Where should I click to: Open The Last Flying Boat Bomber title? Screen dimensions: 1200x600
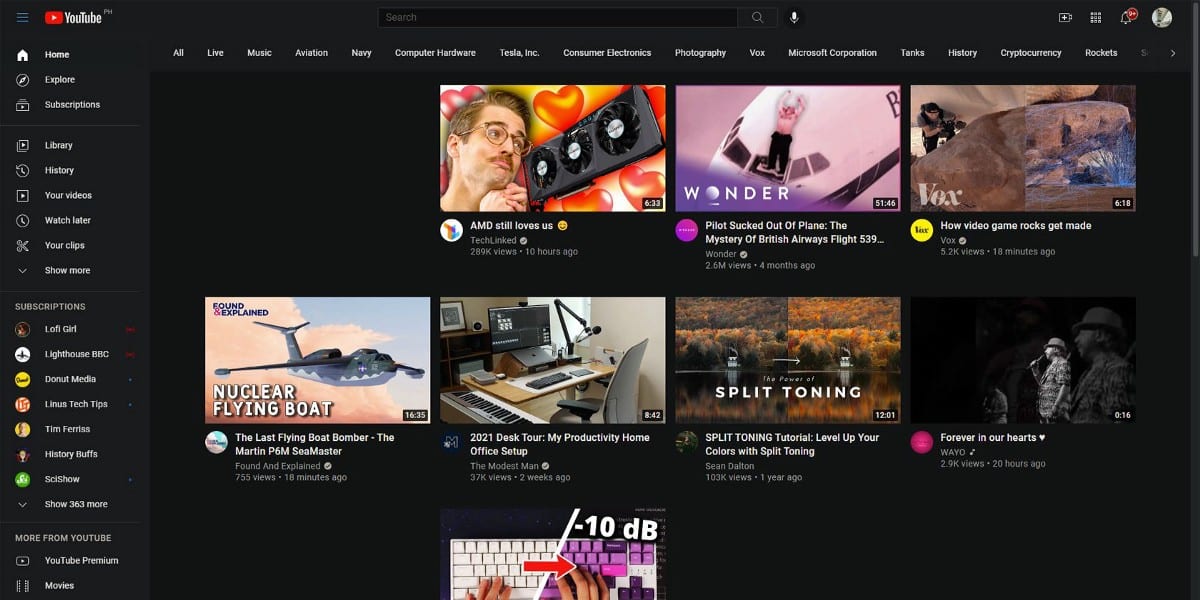[314, 444]
